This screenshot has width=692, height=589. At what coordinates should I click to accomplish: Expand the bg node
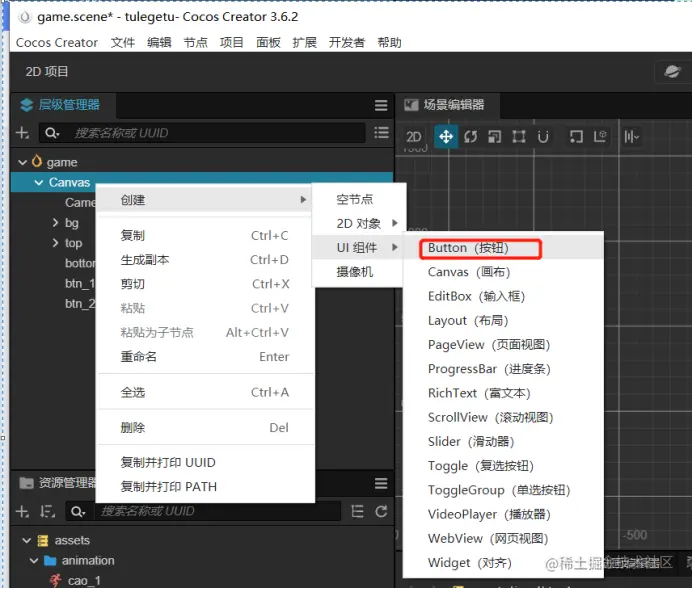tap(55, 222)
